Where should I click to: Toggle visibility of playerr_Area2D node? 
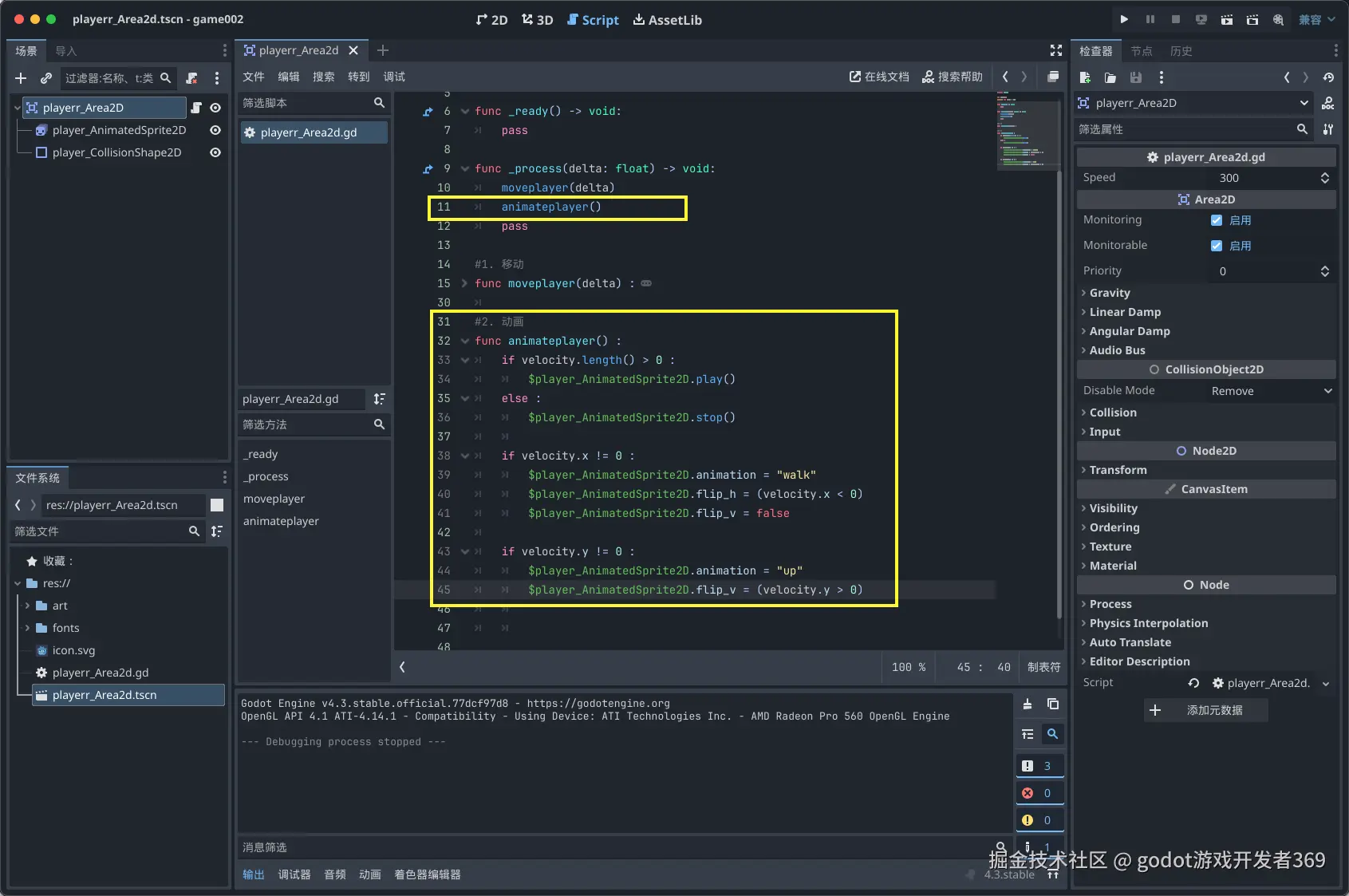215,108
